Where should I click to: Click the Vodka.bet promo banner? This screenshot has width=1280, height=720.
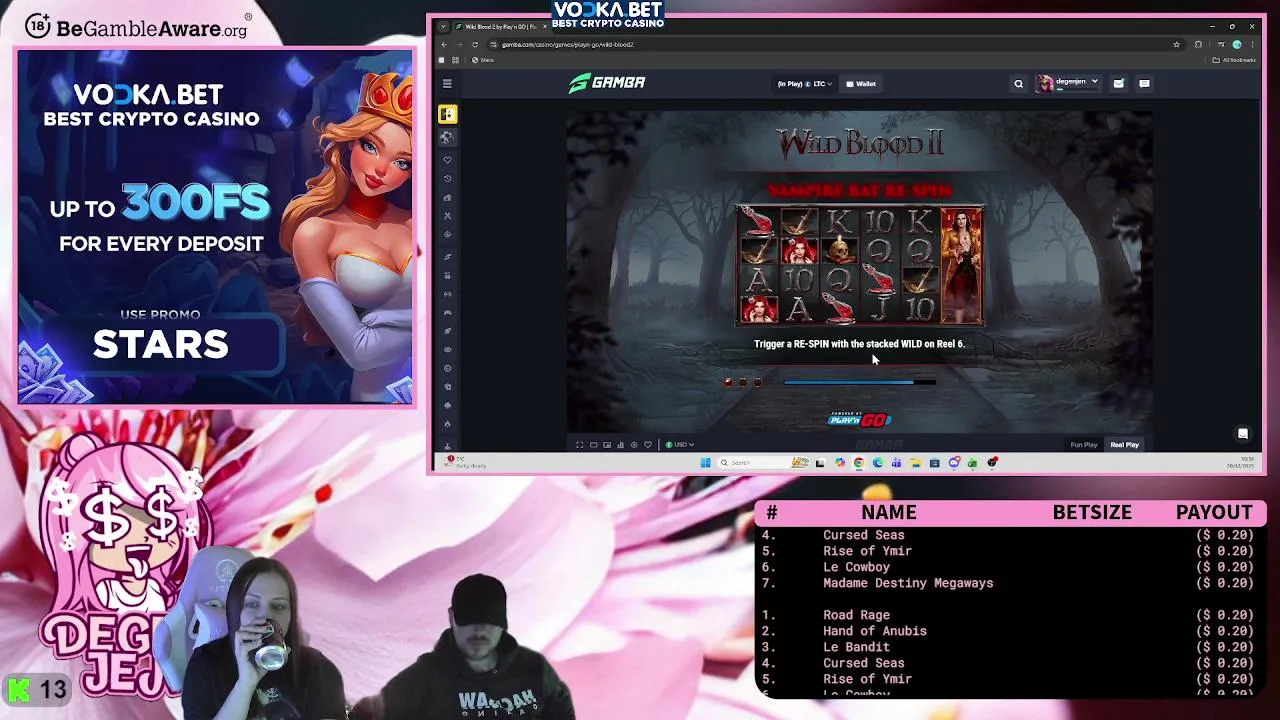tap(215, 227)
